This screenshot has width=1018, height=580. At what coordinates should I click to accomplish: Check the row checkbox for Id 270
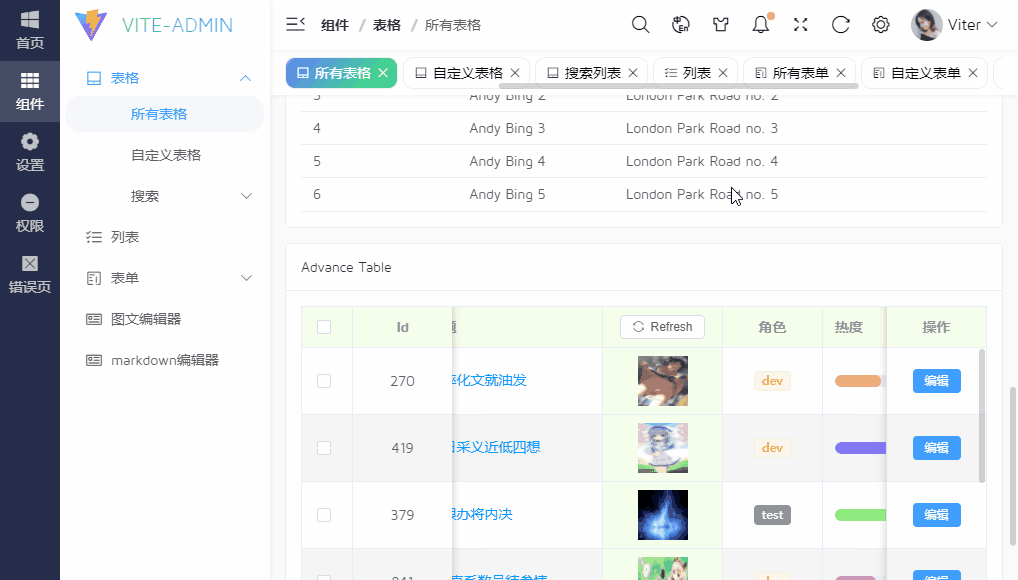click(326, 380)
